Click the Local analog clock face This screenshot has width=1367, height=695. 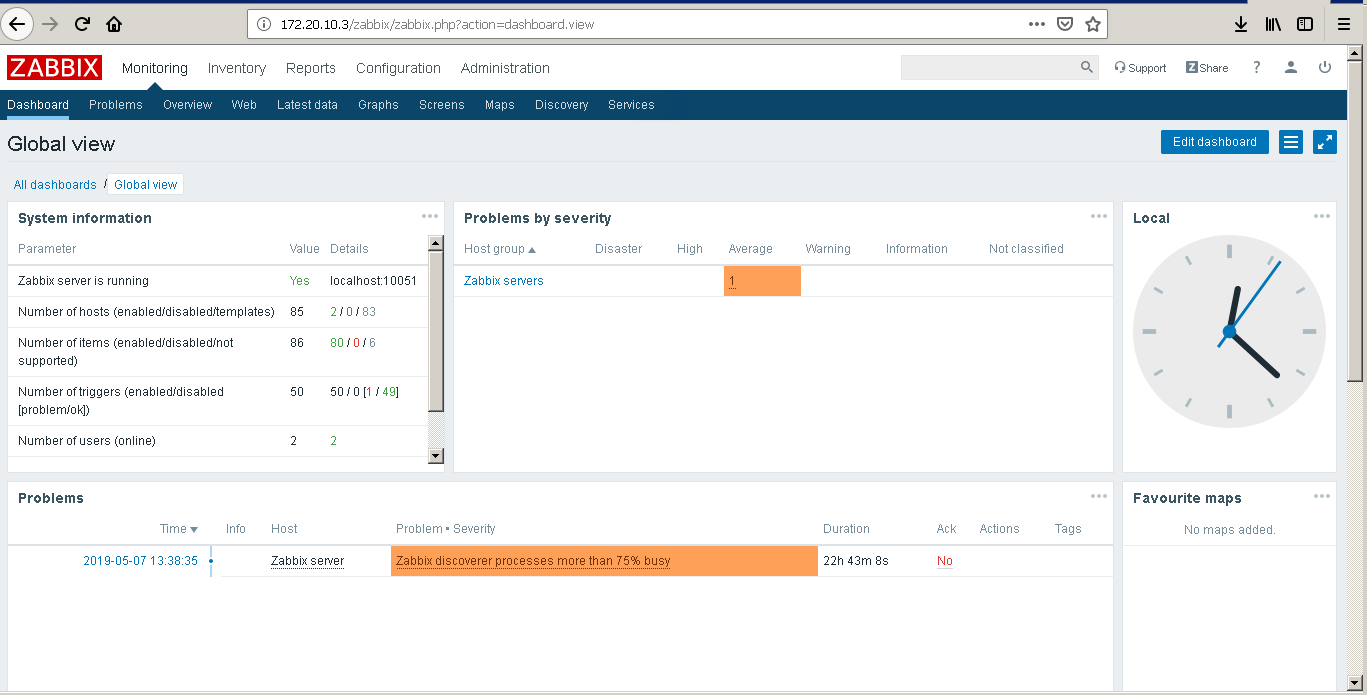[x=1229, y=331]
